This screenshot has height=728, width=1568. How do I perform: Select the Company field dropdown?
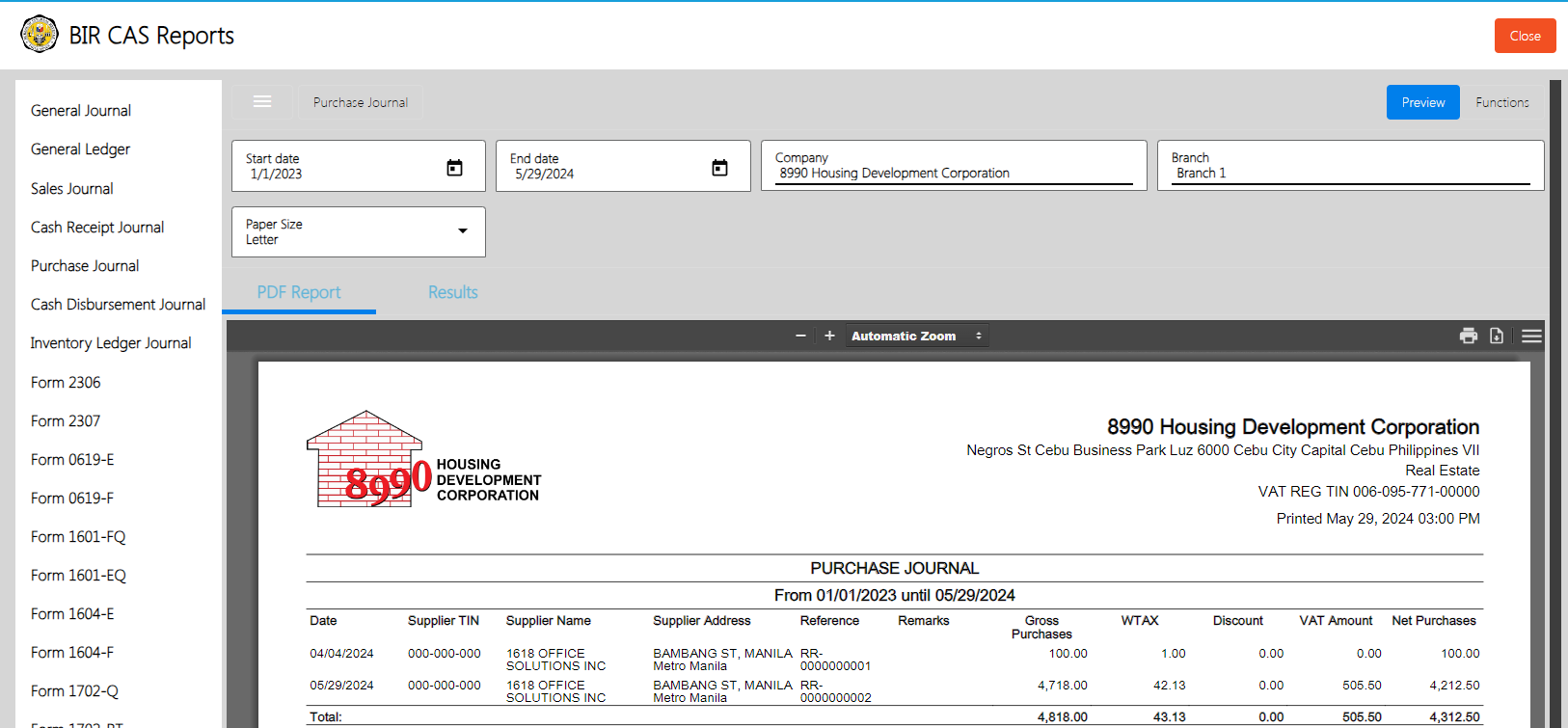954,166
